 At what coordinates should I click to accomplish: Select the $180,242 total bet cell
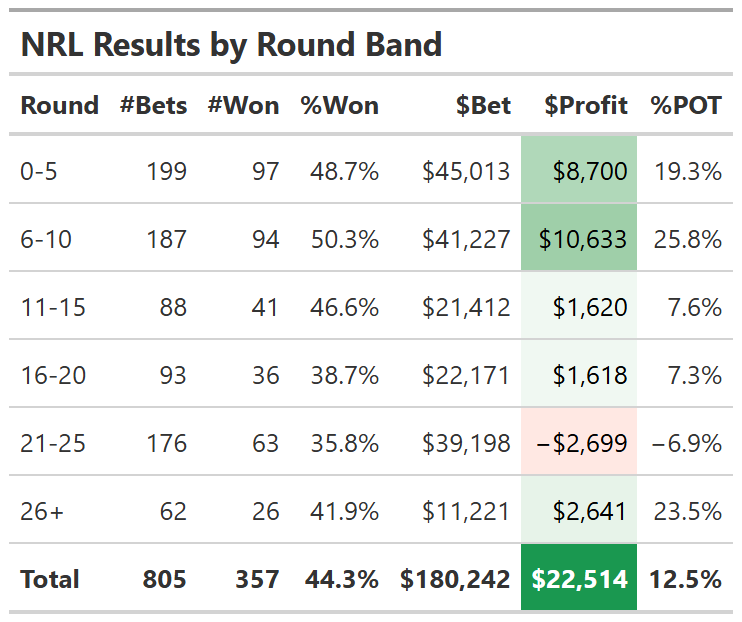point(455,579)
